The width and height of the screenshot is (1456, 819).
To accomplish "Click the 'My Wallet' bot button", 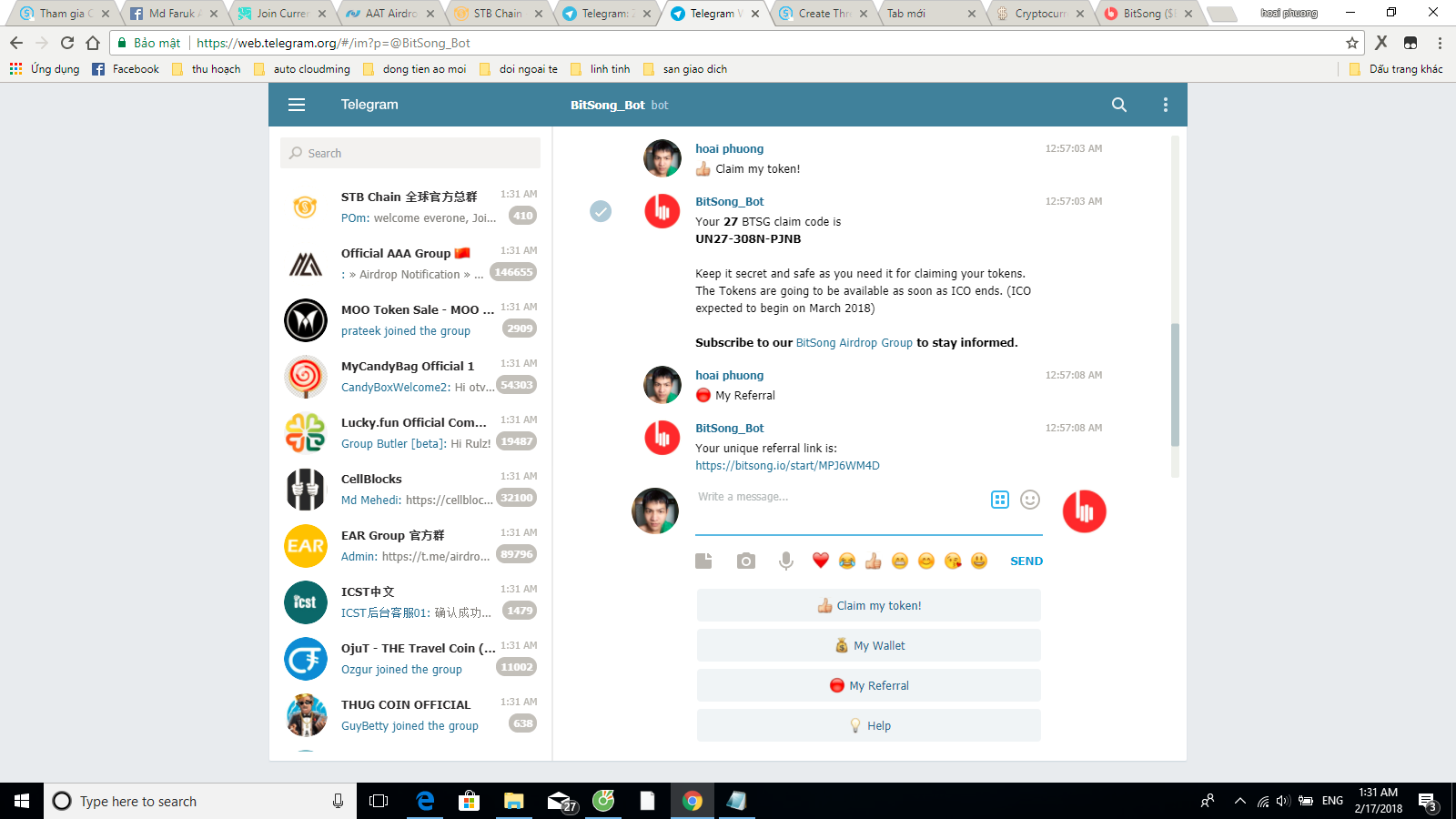I will tap(869, 645).
